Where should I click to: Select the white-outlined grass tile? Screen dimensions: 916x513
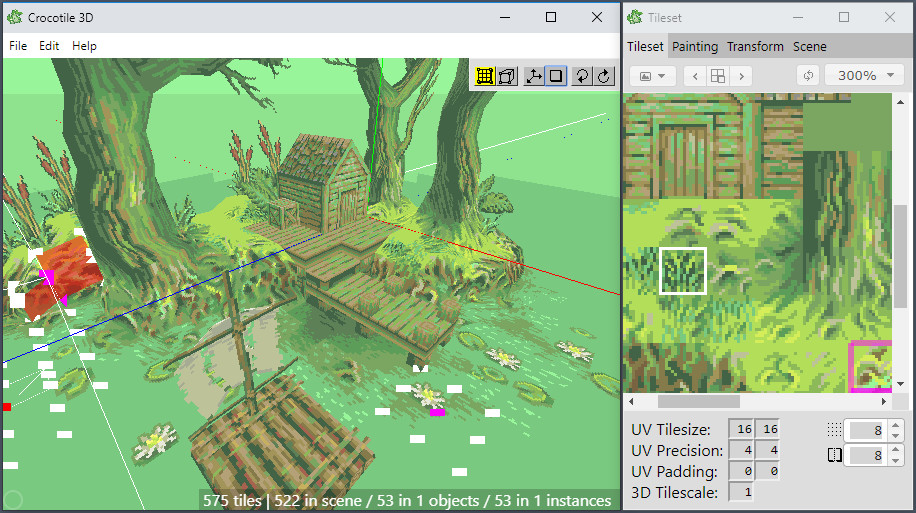coord(683,271)
